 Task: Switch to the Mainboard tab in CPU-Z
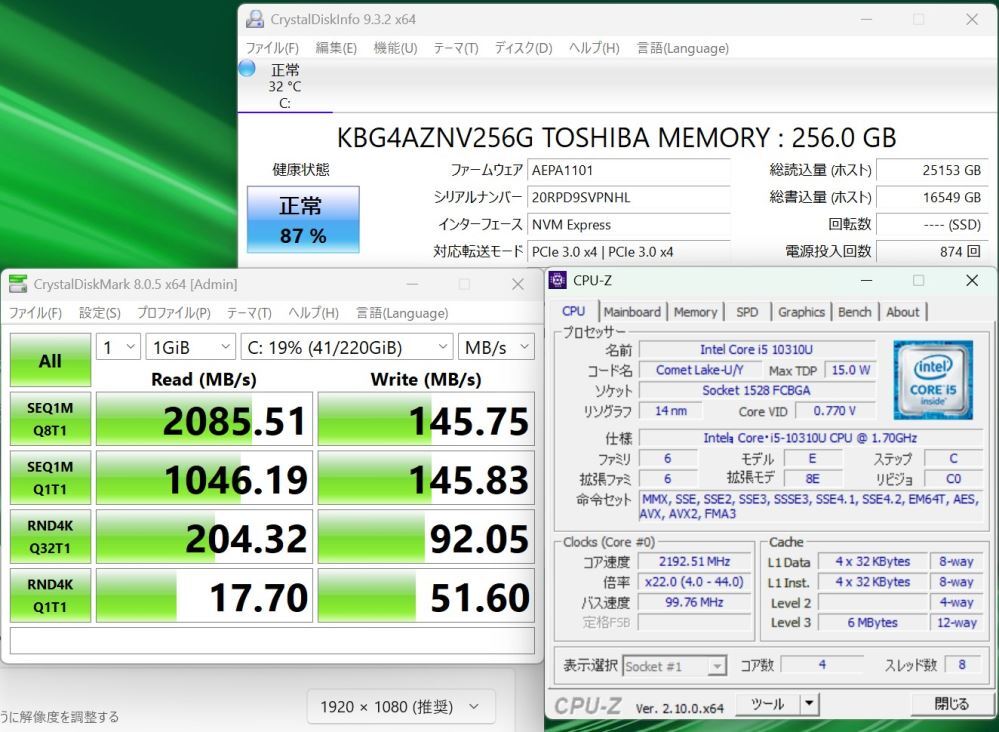[632, 312]
